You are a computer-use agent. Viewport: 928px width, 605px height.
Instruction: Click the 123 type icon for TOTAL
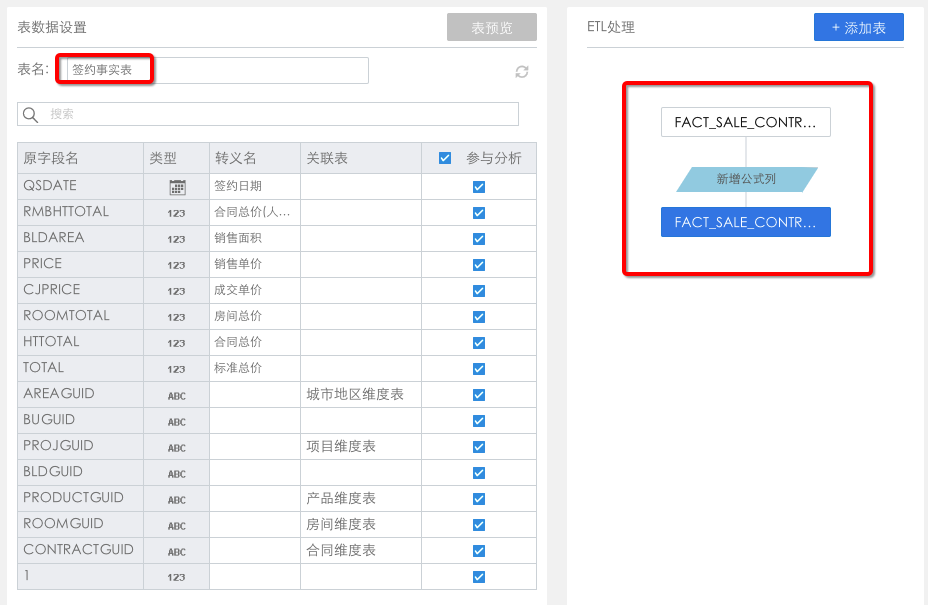[176, 369]
